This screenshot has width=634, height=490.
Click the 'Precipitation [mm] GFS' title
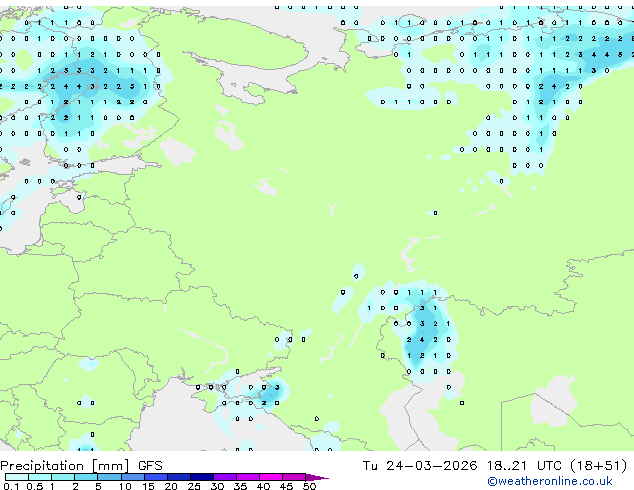pos(81,466)
